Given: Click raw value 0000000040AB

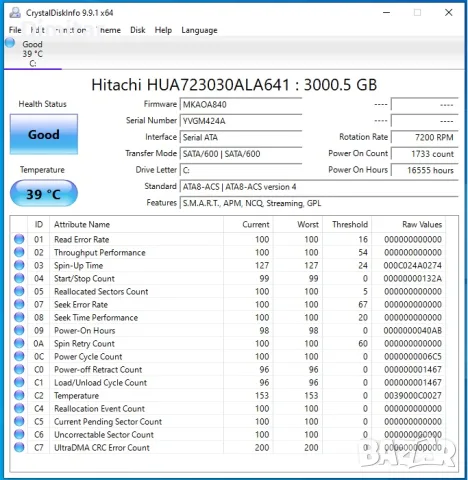Looking at the screenshot, I should (413, 330).
